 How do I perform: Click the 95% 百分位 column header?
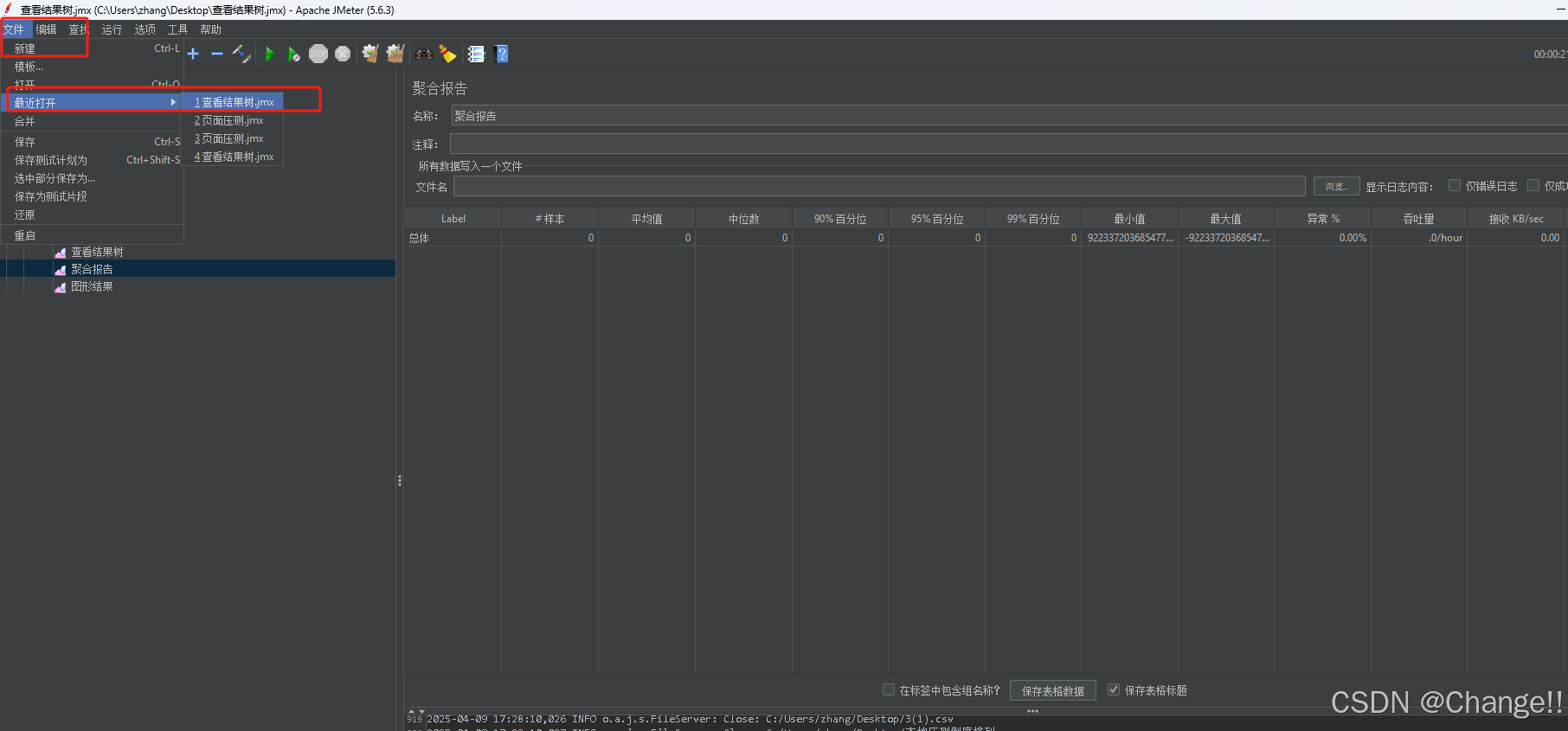pos(936,219)
